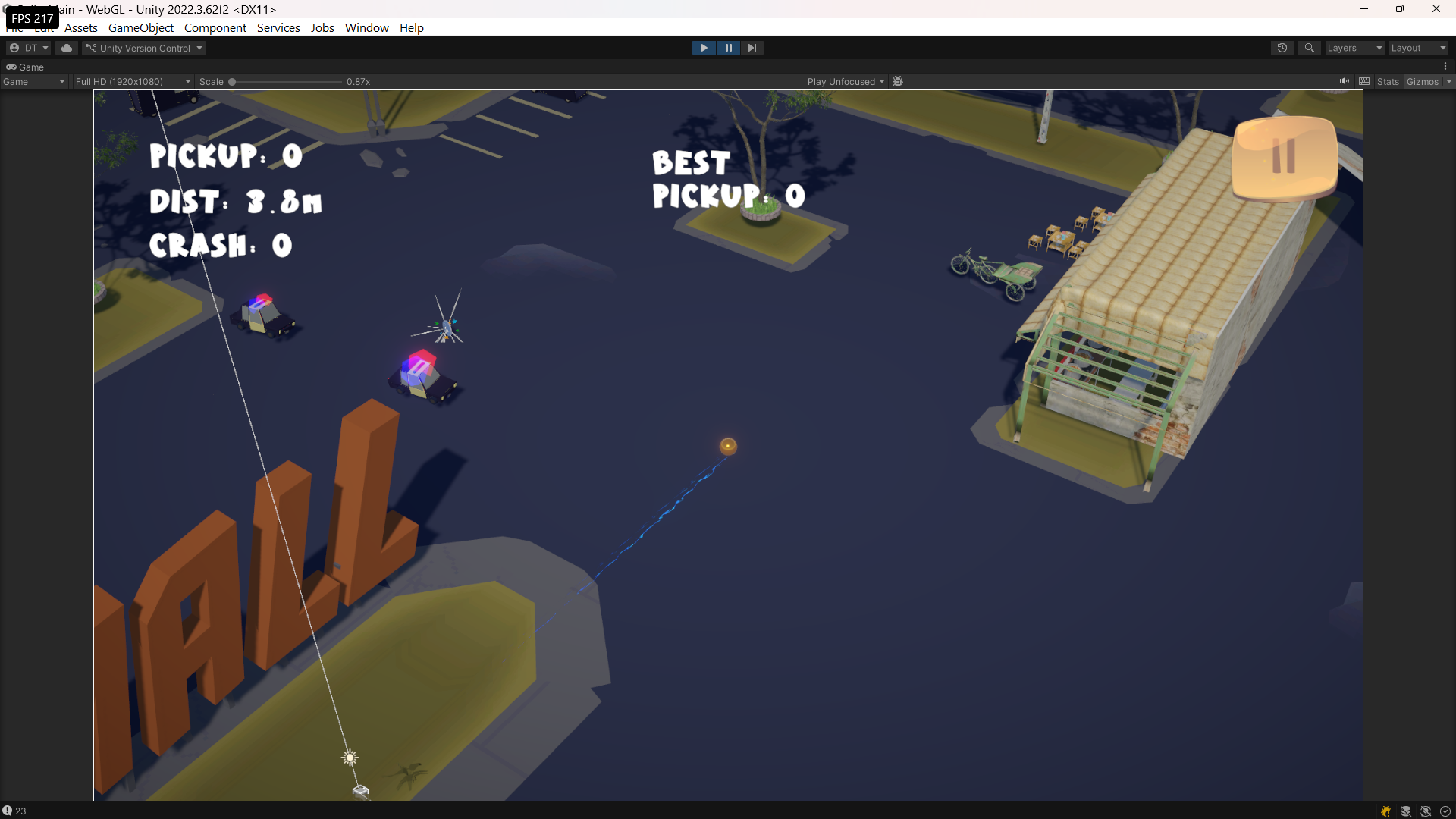Click the checkmark activity status icon
The height and width of the screenshot is (819, 1456).
tap(1445, 811)
